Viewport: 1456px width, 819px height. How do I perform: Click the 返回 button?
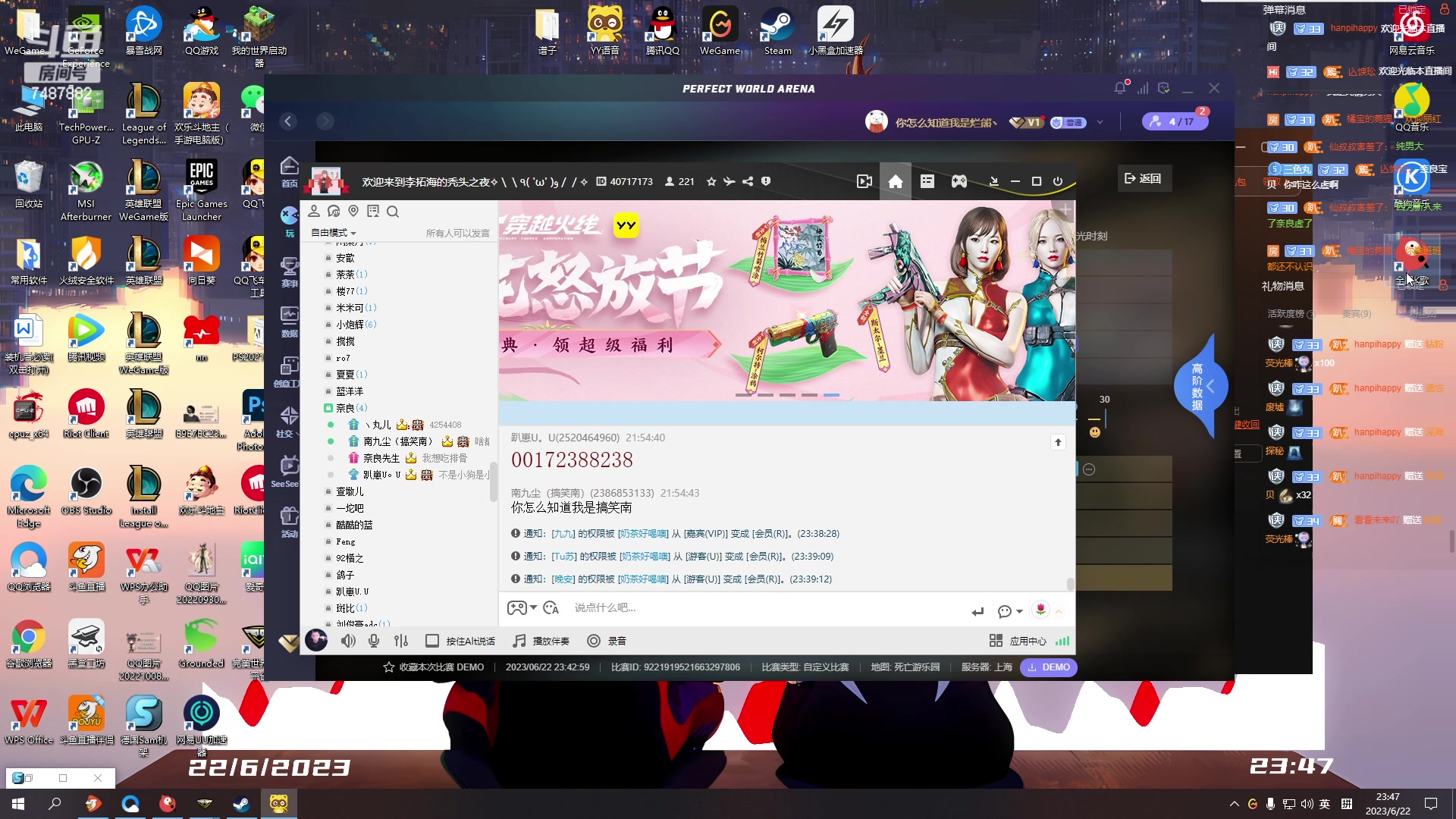pos(1144,178)
